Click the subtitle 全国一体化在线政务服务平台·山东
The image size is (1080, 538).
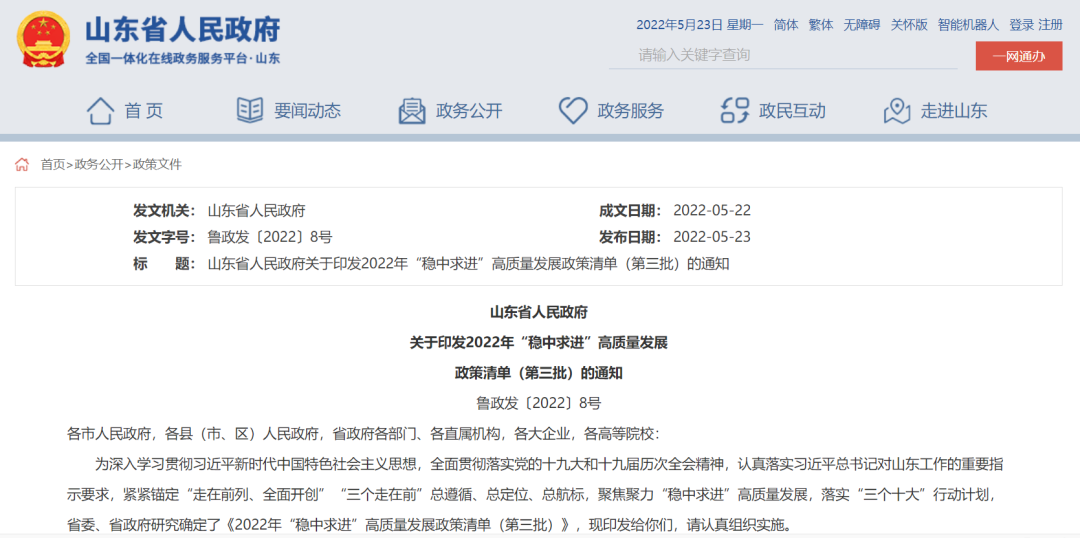click(x=183, y=59)
